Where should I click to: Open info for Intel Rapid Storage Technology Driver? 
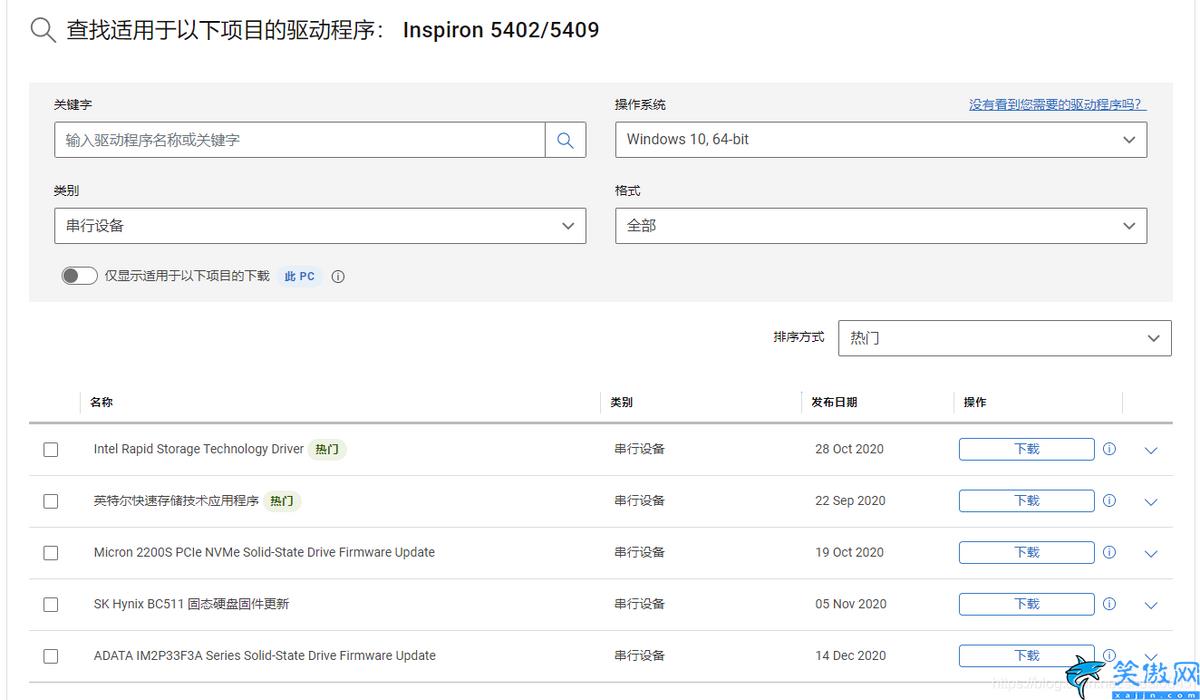pos(1109,449)
